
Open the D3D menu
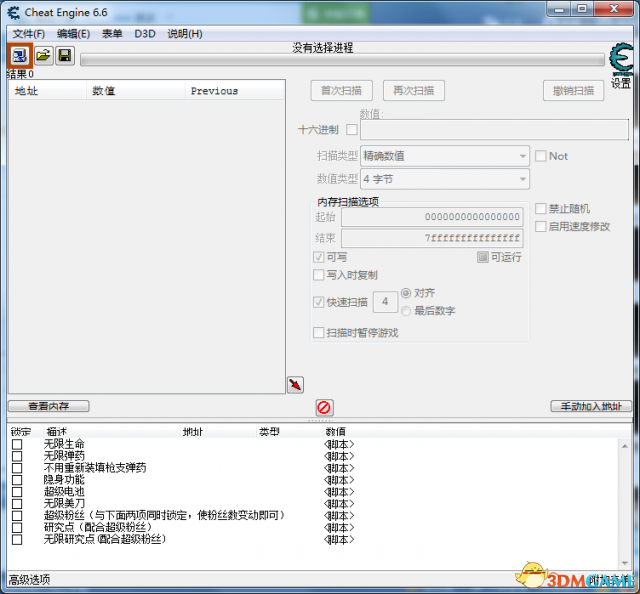point(145,33)
